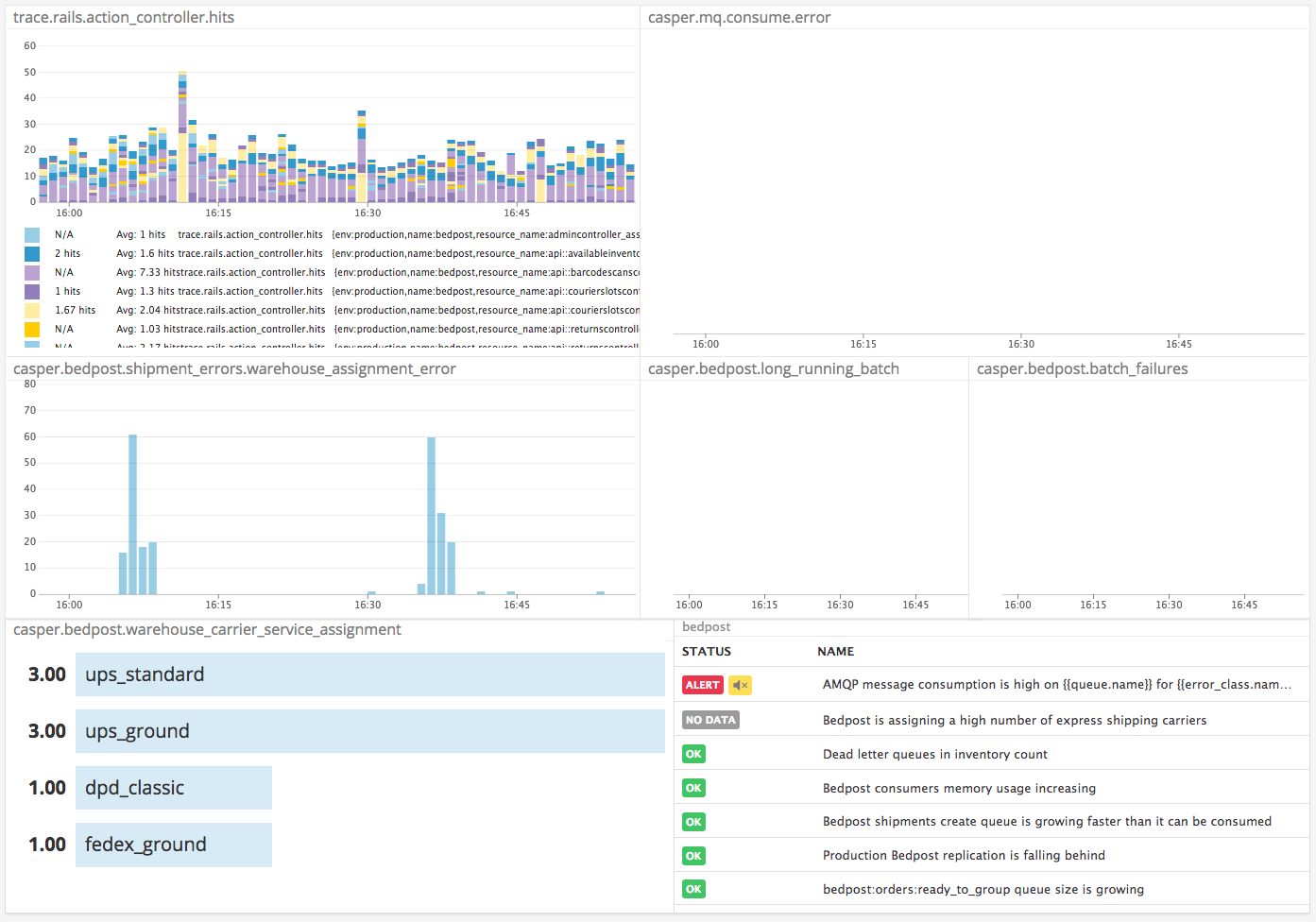Click the red ALERT status badge
This screenshot has height=922, width=1316.
[x=702, y=684]
